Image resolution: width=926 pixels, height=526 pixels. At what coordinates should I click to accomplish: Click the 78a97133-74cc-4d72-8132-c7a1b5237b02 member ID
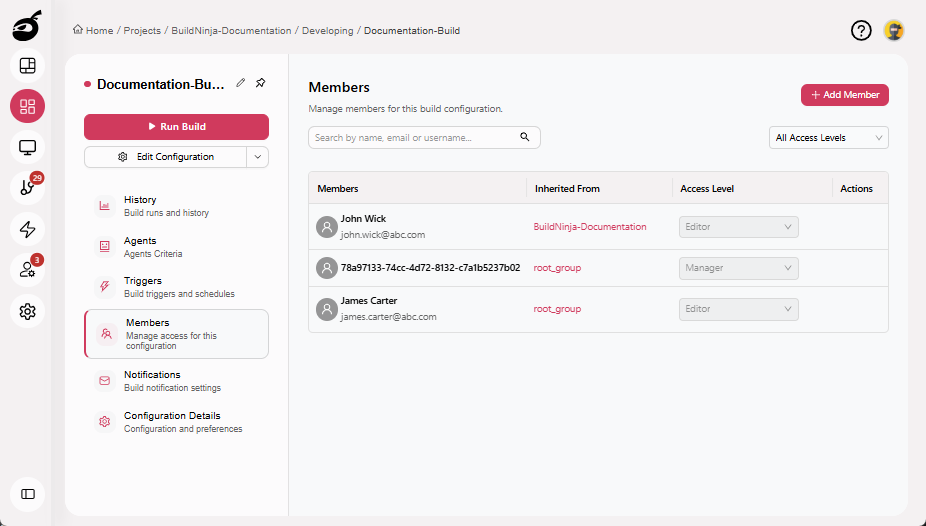coord(431,268)
